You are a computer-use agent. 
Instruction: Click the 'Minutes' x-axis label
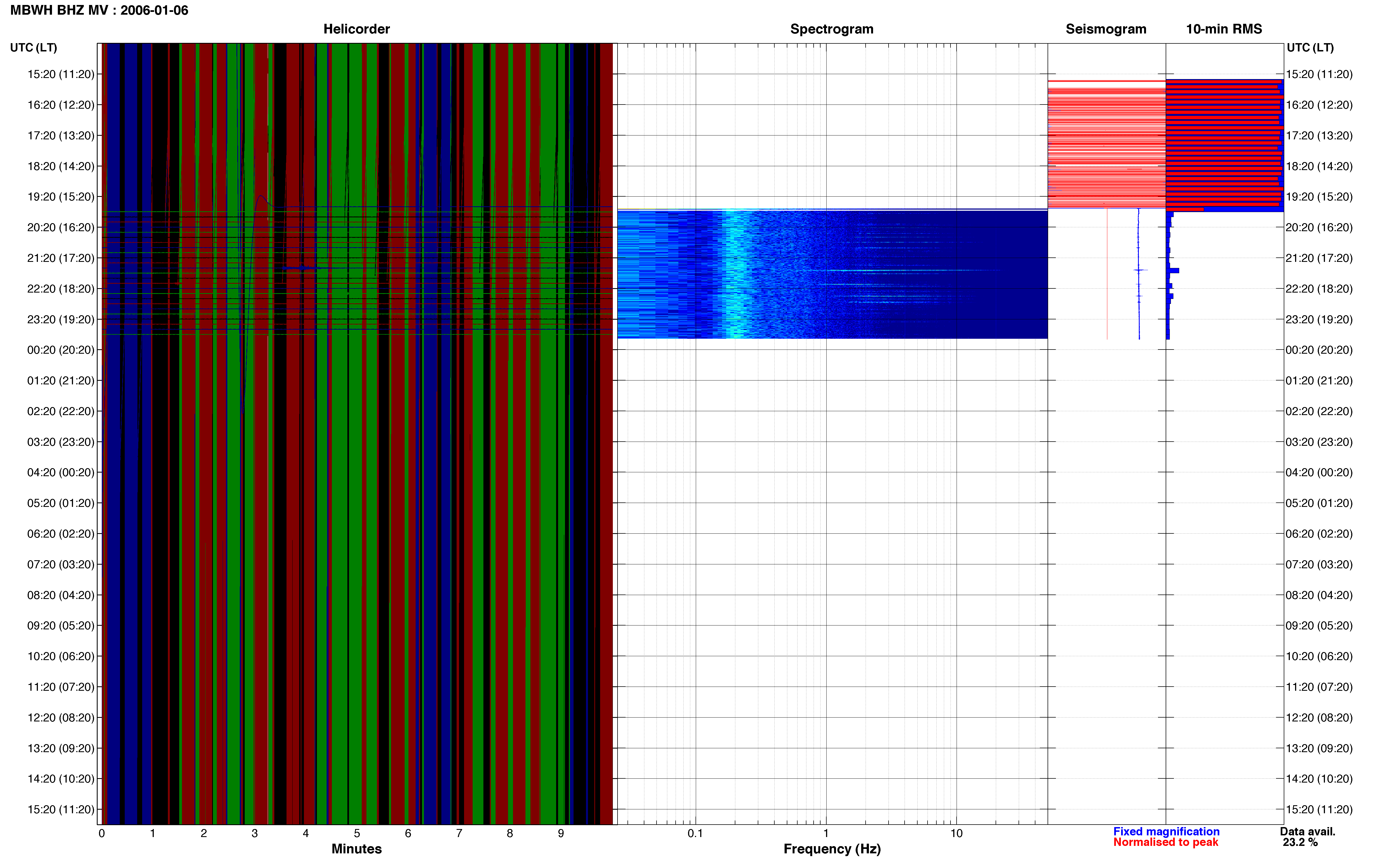[x=356, y=848]
